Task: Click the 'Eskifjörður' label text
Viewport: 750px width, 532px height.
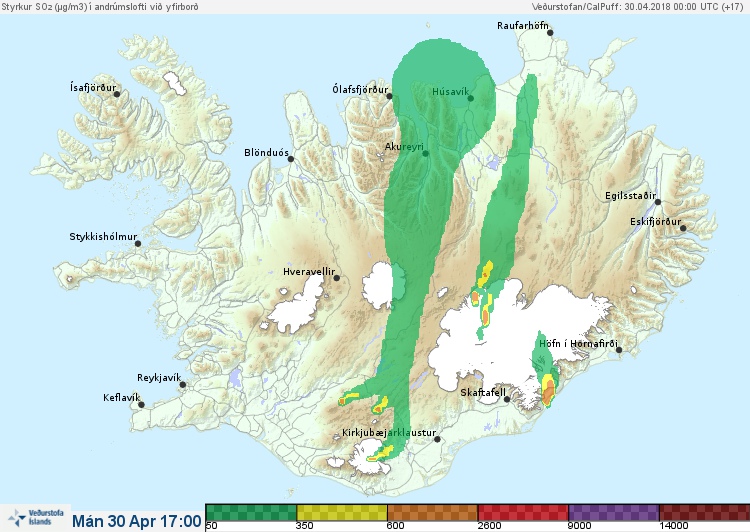Action: click(x=655, y=222)
